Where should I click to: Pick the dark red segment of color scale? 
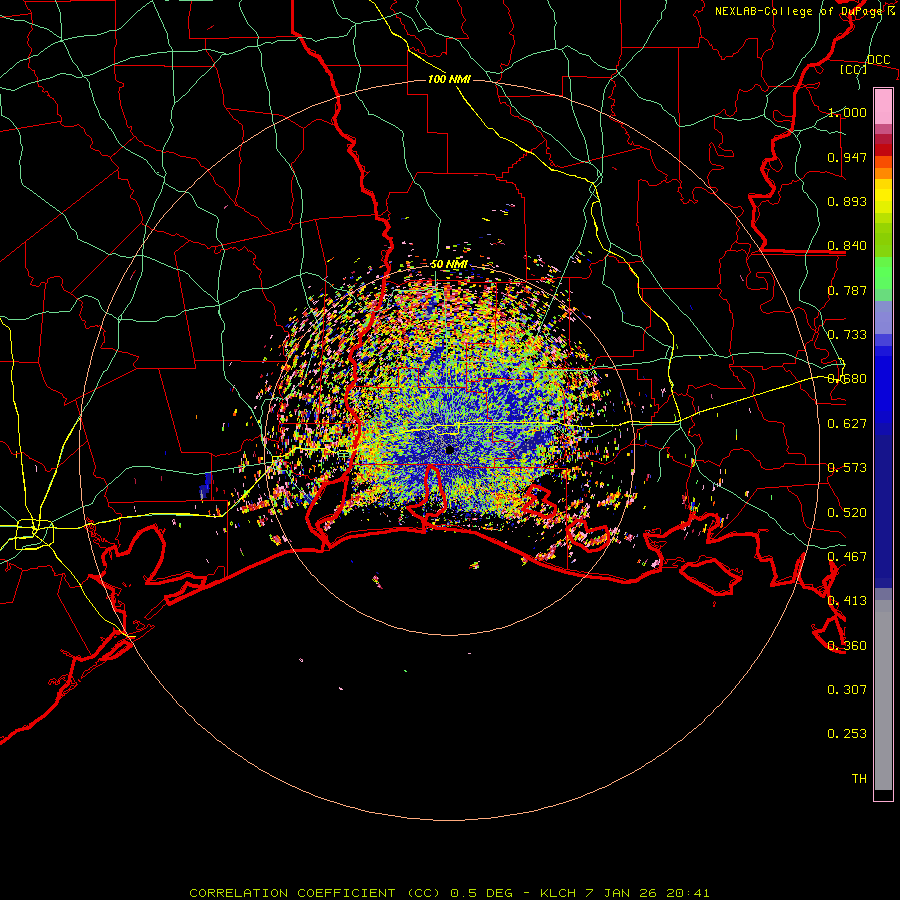[883, 150]
